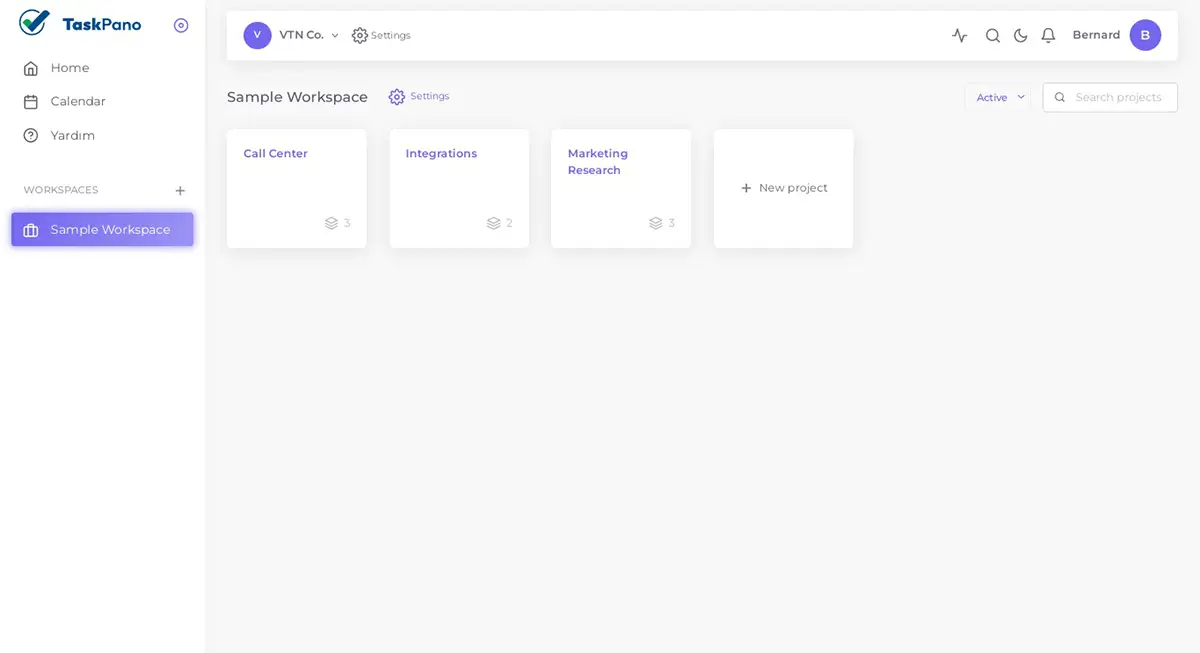Click layers icon on Integrations card
This screenshot has height=653, width=1200.
point(493,223)
